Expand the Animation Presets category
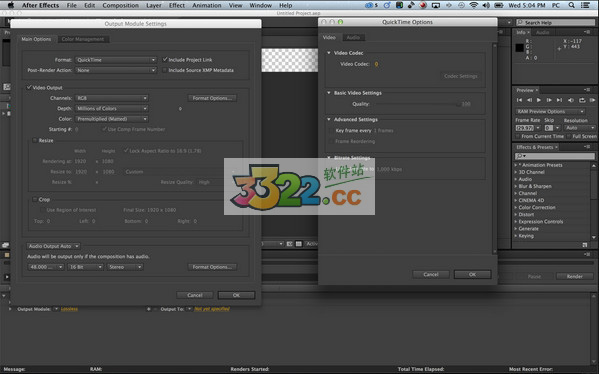The image size is (599, 374). tap(516, 165)
